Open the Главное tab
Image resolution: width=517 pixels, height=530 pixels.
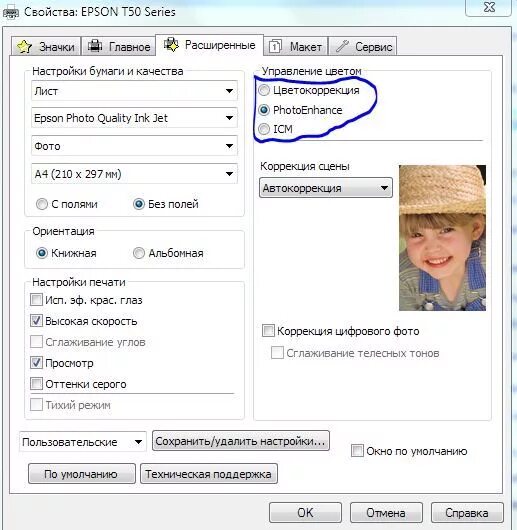(x=119, y=46)
